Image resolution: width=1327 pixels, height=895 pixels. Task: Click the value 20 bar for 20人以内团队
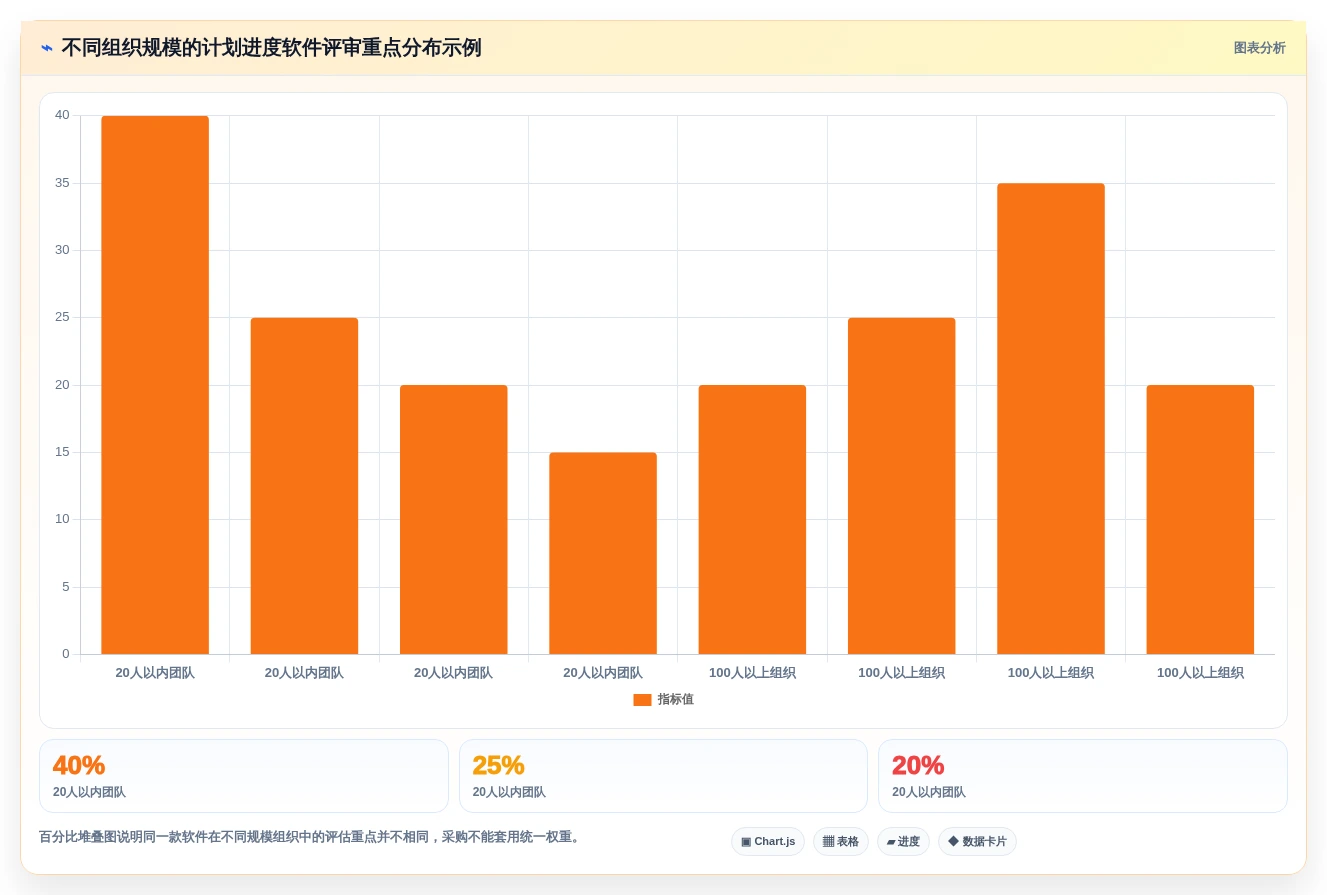pos(454,520)
